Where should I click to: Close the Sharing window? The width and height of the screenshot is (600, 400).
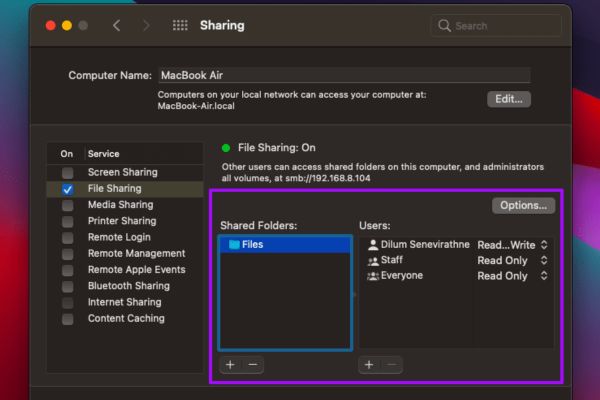pos(51,26)
